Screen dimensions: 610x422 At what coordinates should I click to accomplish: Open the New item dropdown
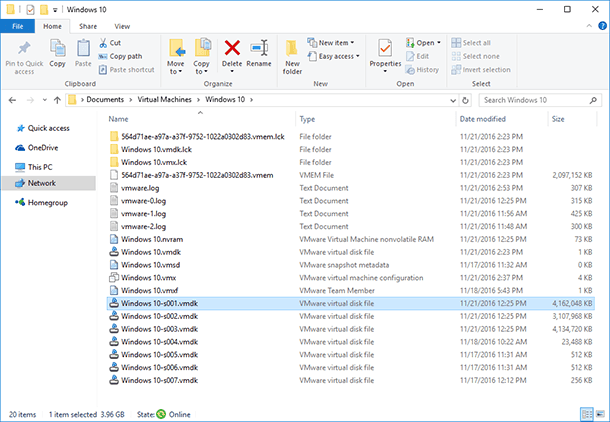(x=331, y=43)
